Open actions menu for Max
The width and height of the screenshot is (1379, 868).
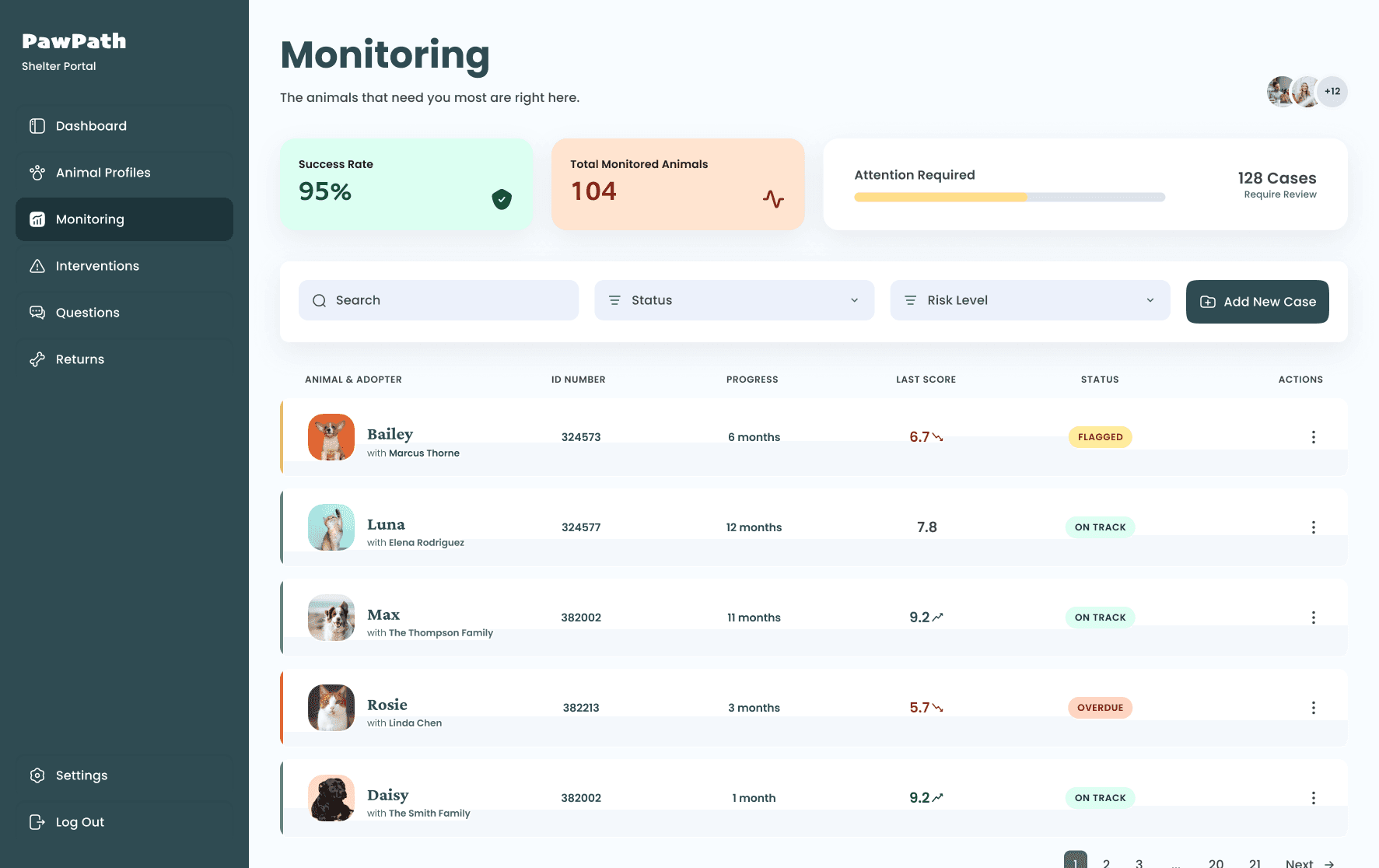point(1314,618)
